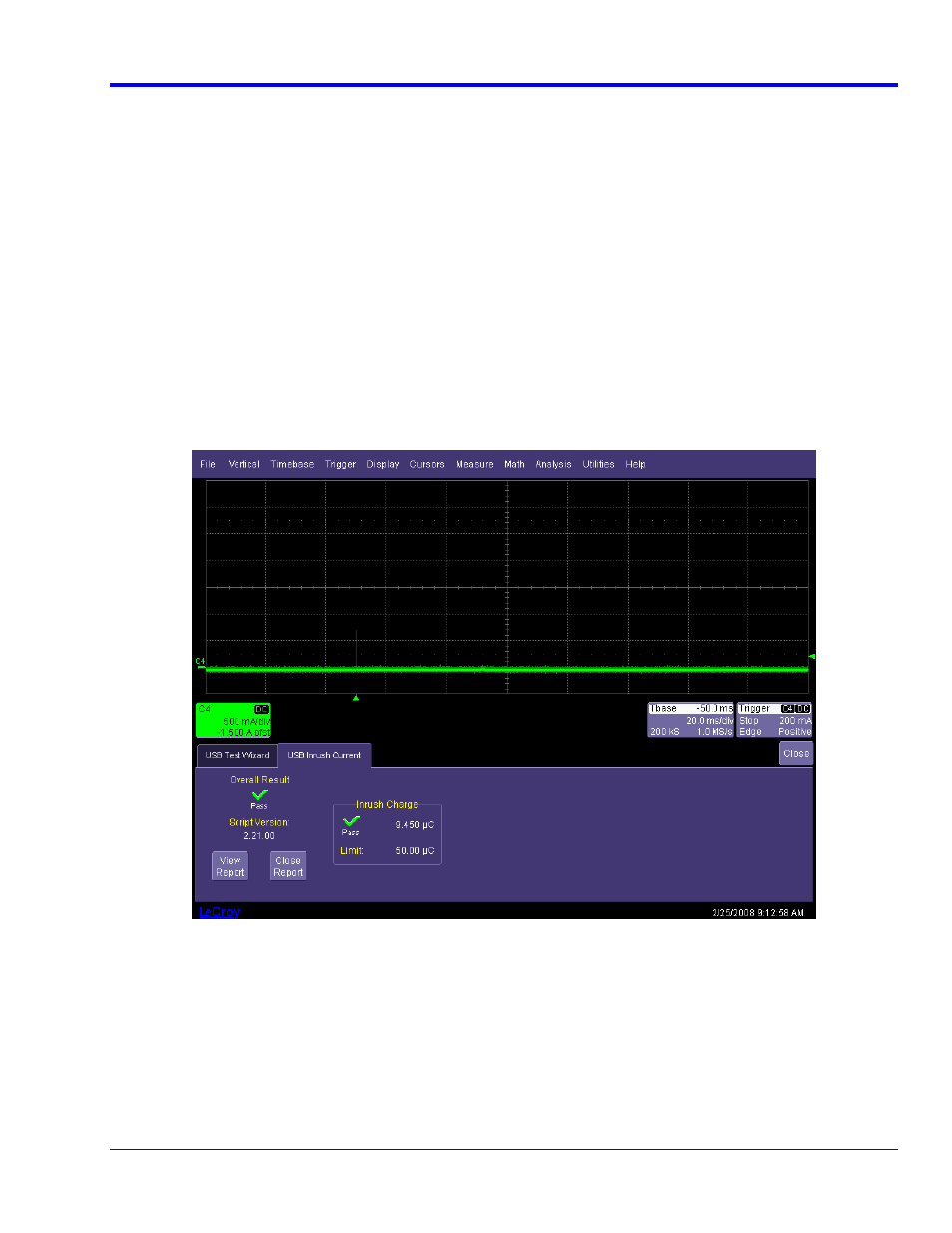This screenshot has height=1233, width=952.
Task: Open the Vertical menu
Action: [243, 464]
